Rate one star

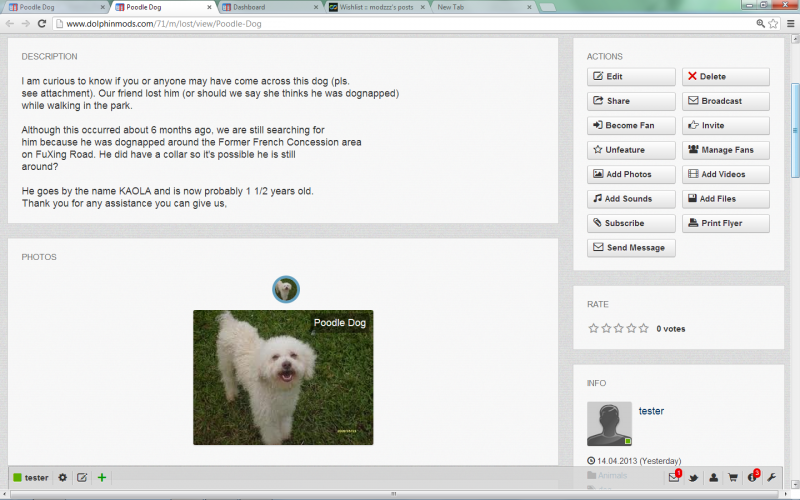593,329
